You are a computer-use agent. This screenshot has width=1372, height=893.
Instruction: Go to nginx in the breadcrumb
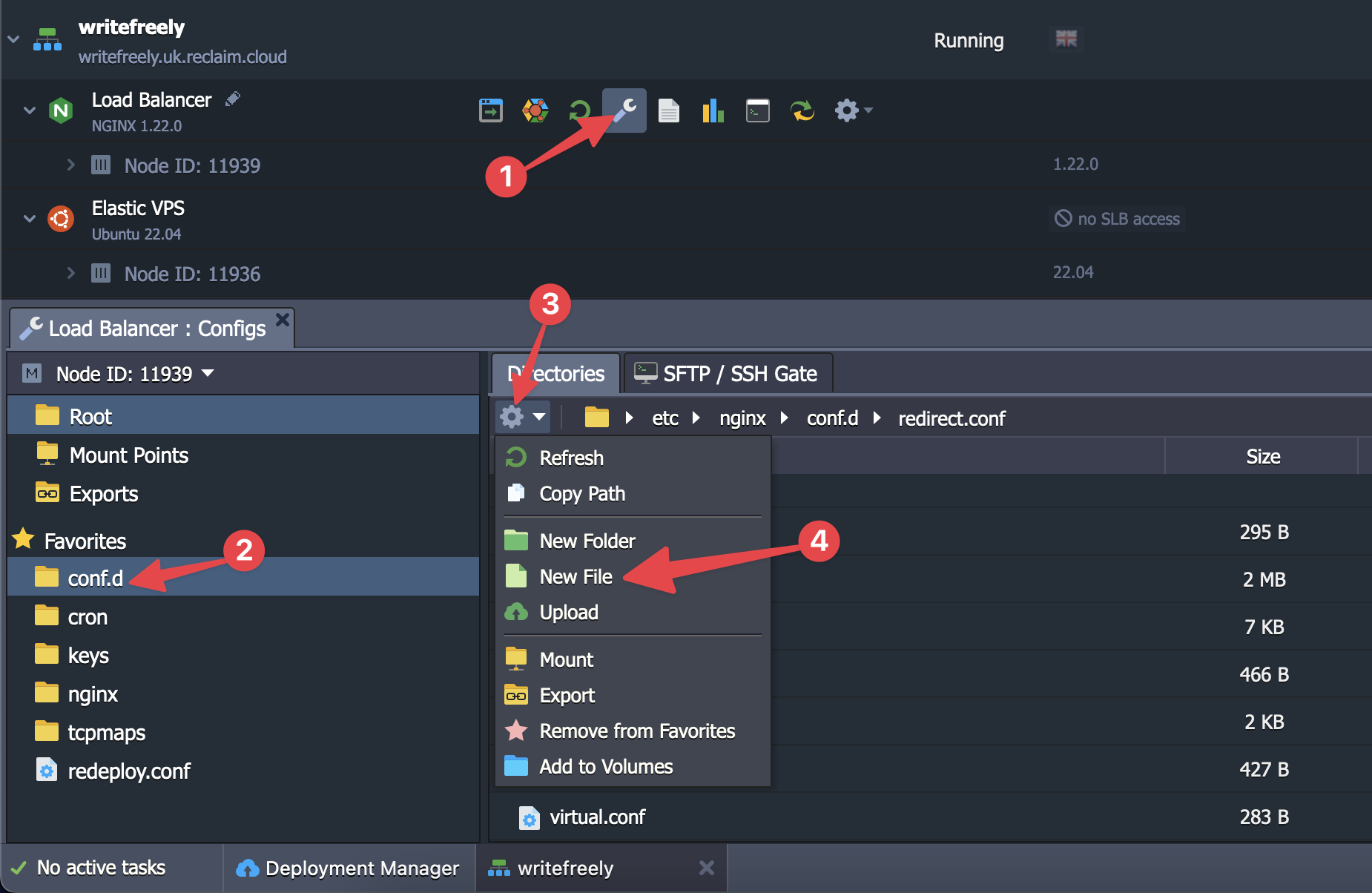(x=742, y=418)
